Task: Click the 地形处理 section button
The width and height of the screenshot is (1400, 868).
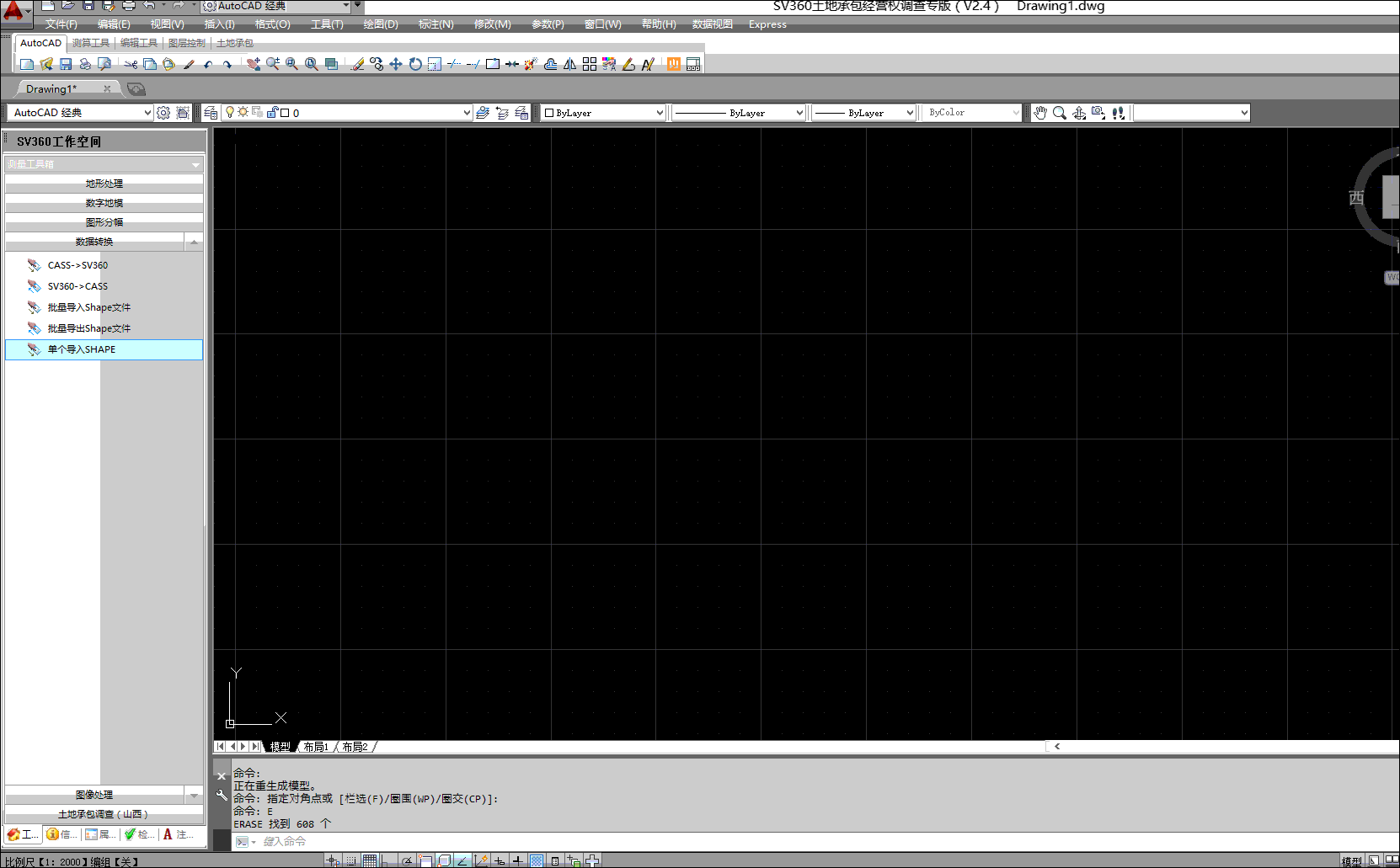Action: pyautogui.click(x=104, y=184)
